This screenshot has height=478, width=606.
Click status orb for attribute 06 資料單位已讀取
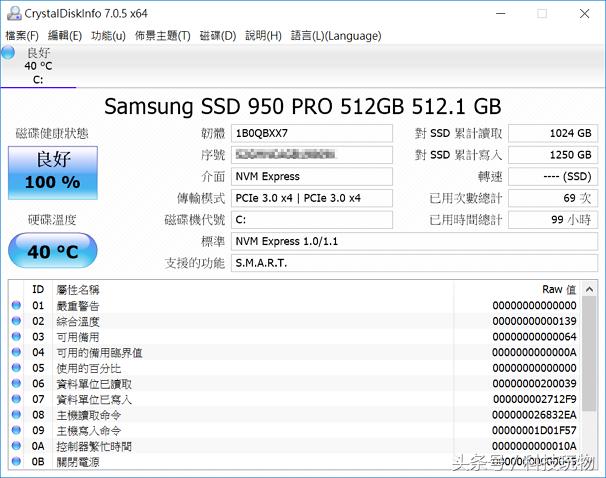coord(16,383)
